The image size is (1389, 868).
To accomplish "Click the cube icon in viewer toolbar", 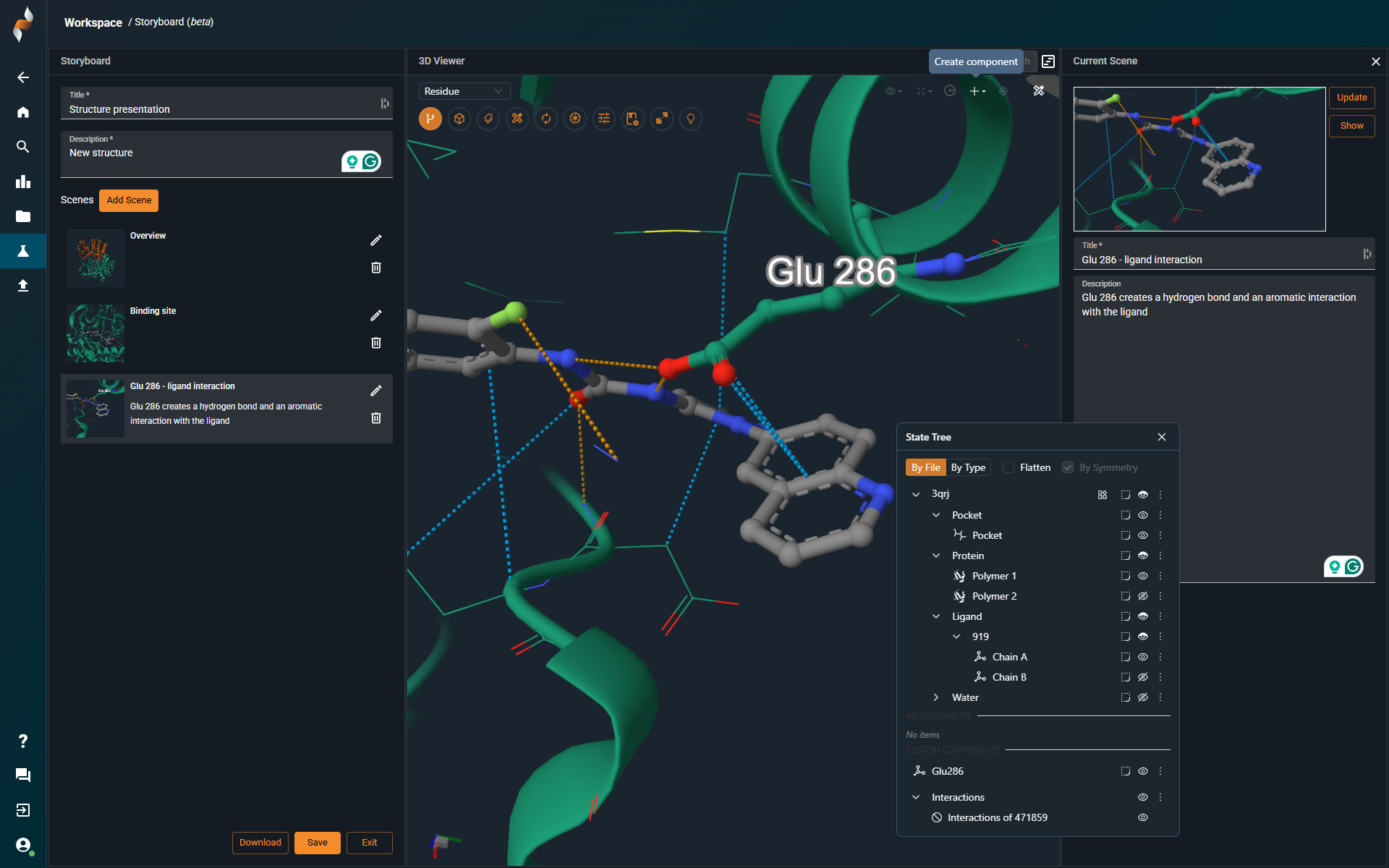I will point(459,119).
